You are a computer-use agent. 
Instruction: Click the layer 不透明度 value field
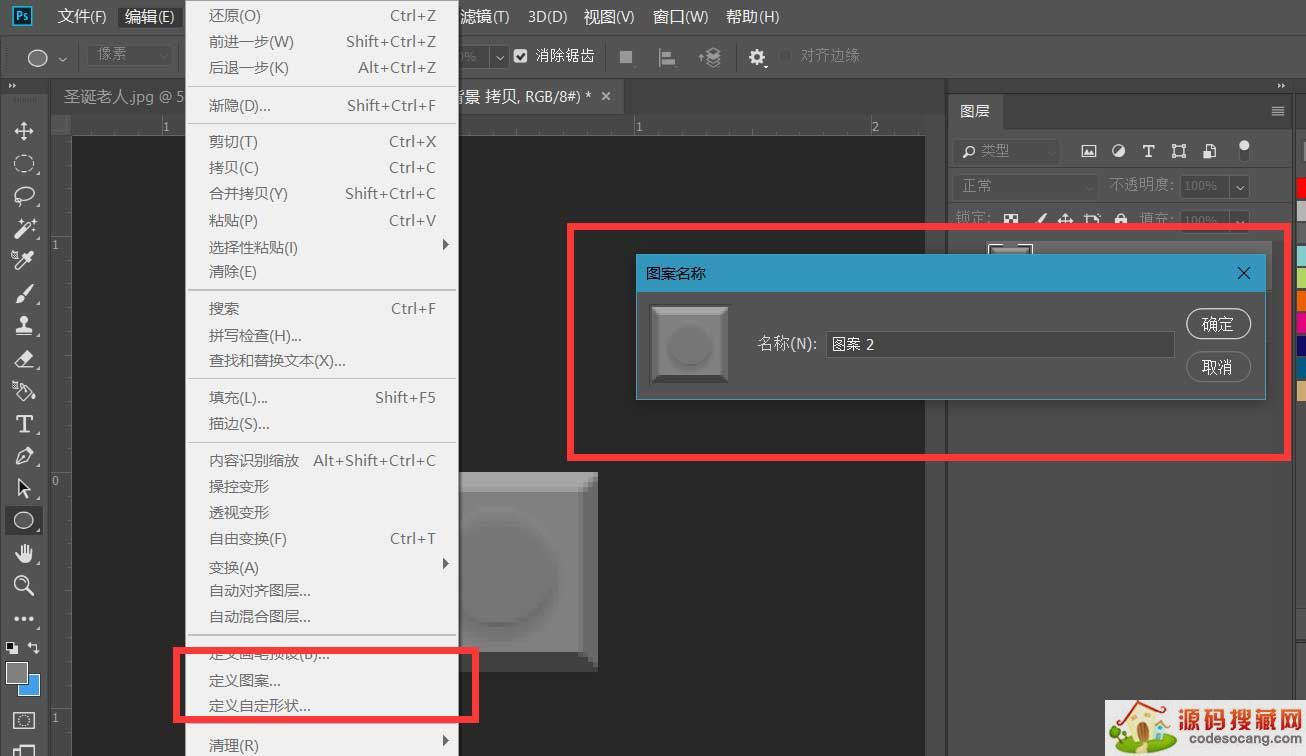pos(1204,186)
